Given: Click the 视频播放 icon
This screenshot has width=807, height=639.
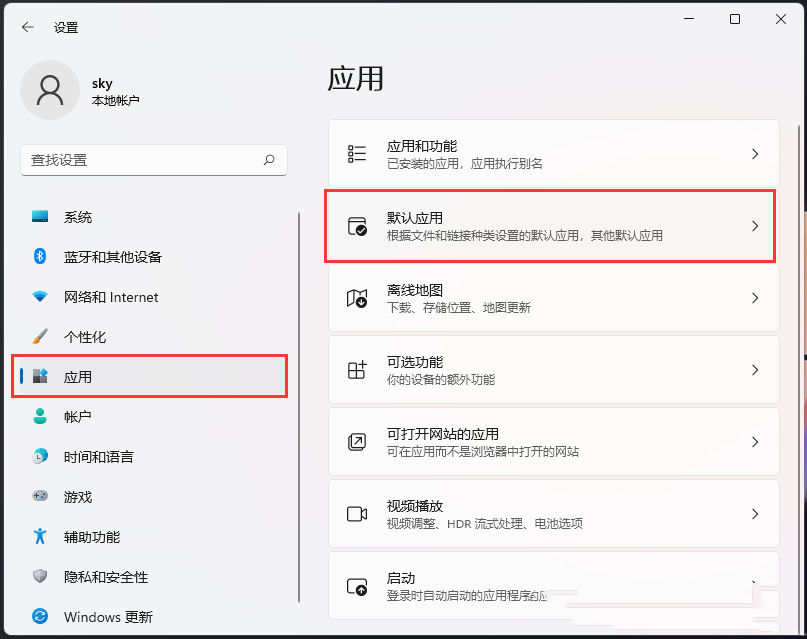Looking at the screenshot, I should pos(356,513).
